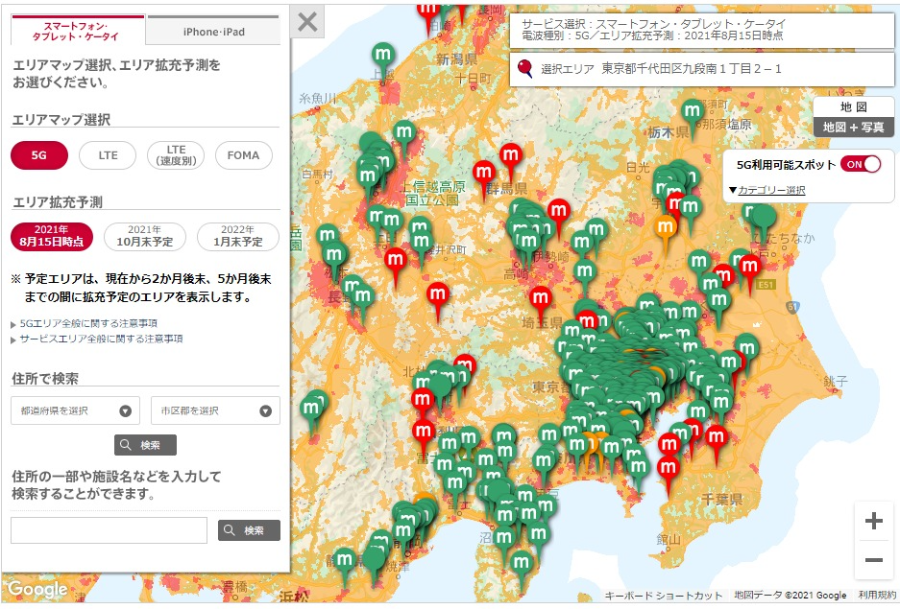Click the サービス選択 info box text
Image resolution: width=900 pixels, height=609 pixels.
coord(653,30)
